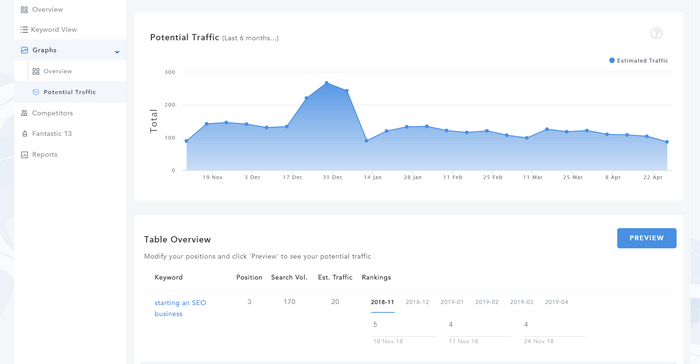Edit the ranking field dated 24 Nov 18
Viewport: 700px width, 364px height.
[x=554, y=325]
